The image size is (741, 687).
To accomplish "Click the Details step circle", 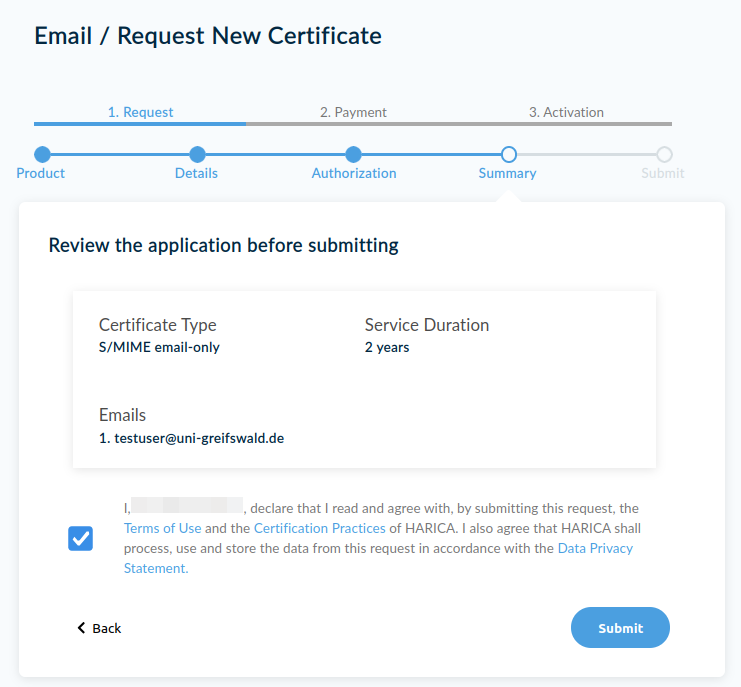I will click(197, 155).
